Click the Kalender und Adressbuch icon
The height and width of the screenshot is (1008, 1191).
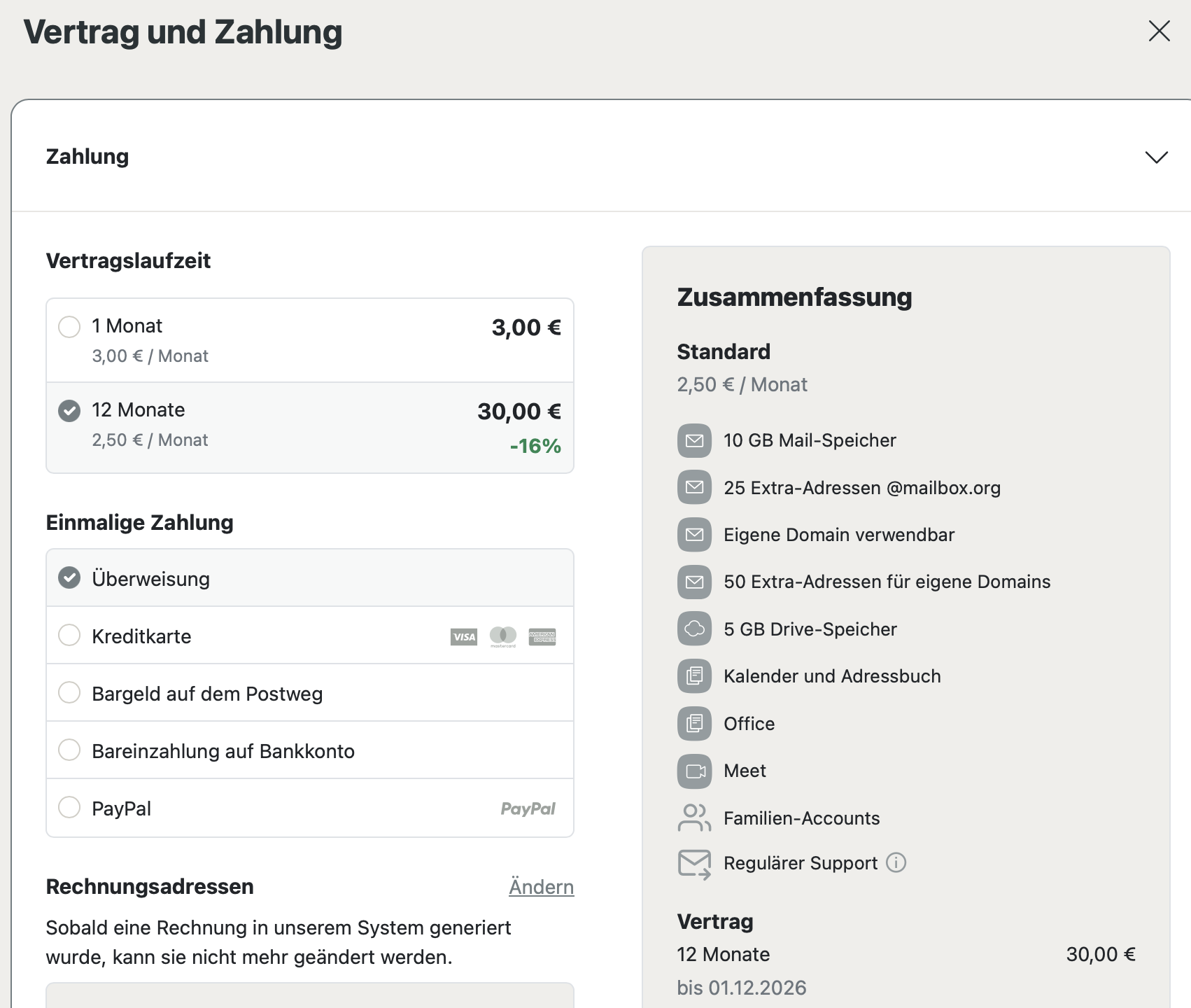(x=694, y=676)
